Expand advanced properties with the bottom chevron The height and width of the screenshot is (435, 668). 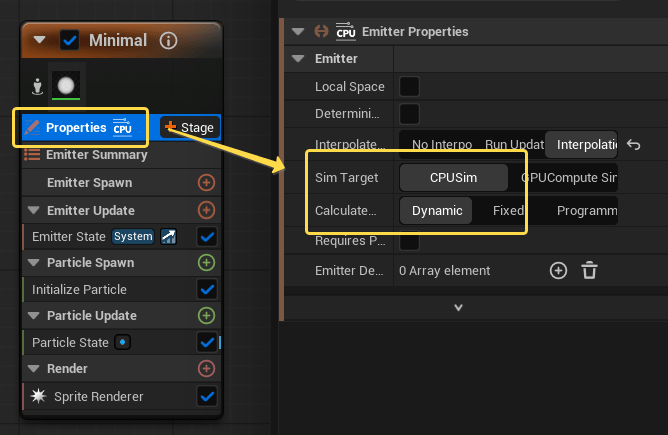(458, 308)
